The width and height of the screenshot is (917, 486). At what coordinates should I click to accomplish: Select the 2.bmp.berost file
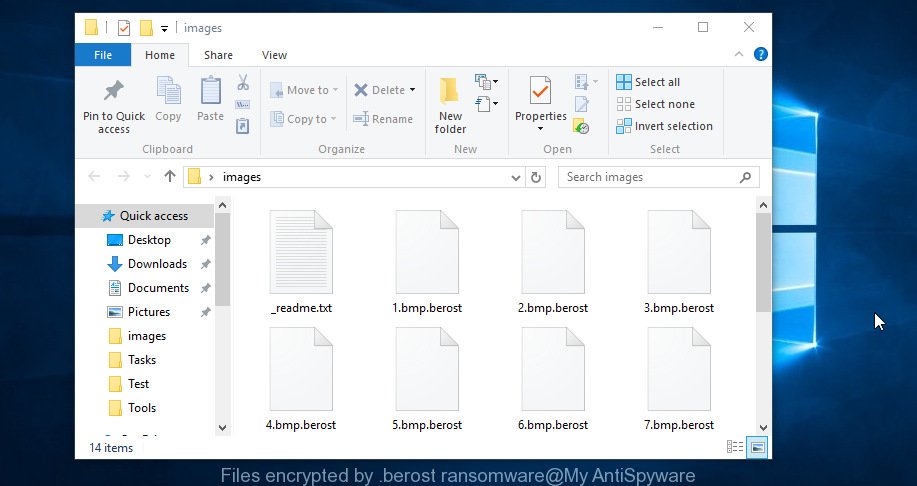[x=553, y=262]
